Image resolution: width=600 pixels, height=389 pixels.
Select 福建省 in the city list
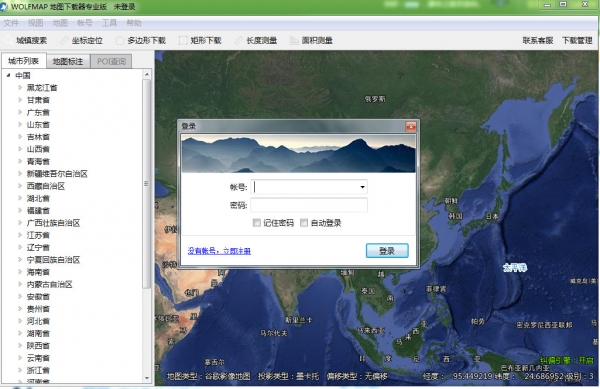(x=38, y=210)
